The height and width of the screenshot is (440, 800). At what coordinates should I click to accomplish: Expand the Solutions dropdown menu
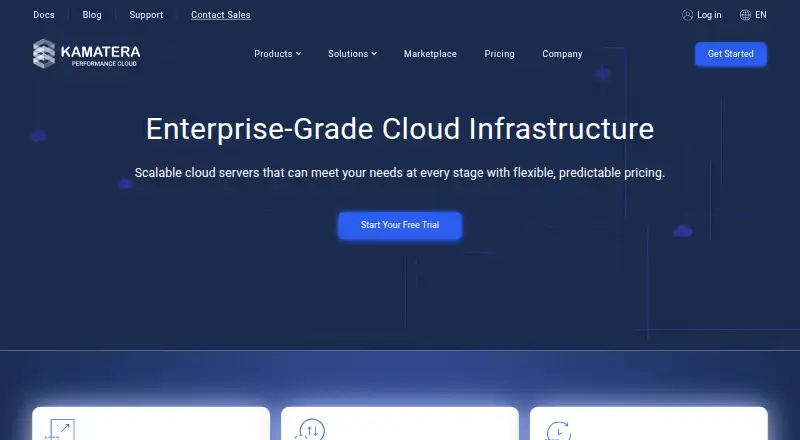coord(352,54)
